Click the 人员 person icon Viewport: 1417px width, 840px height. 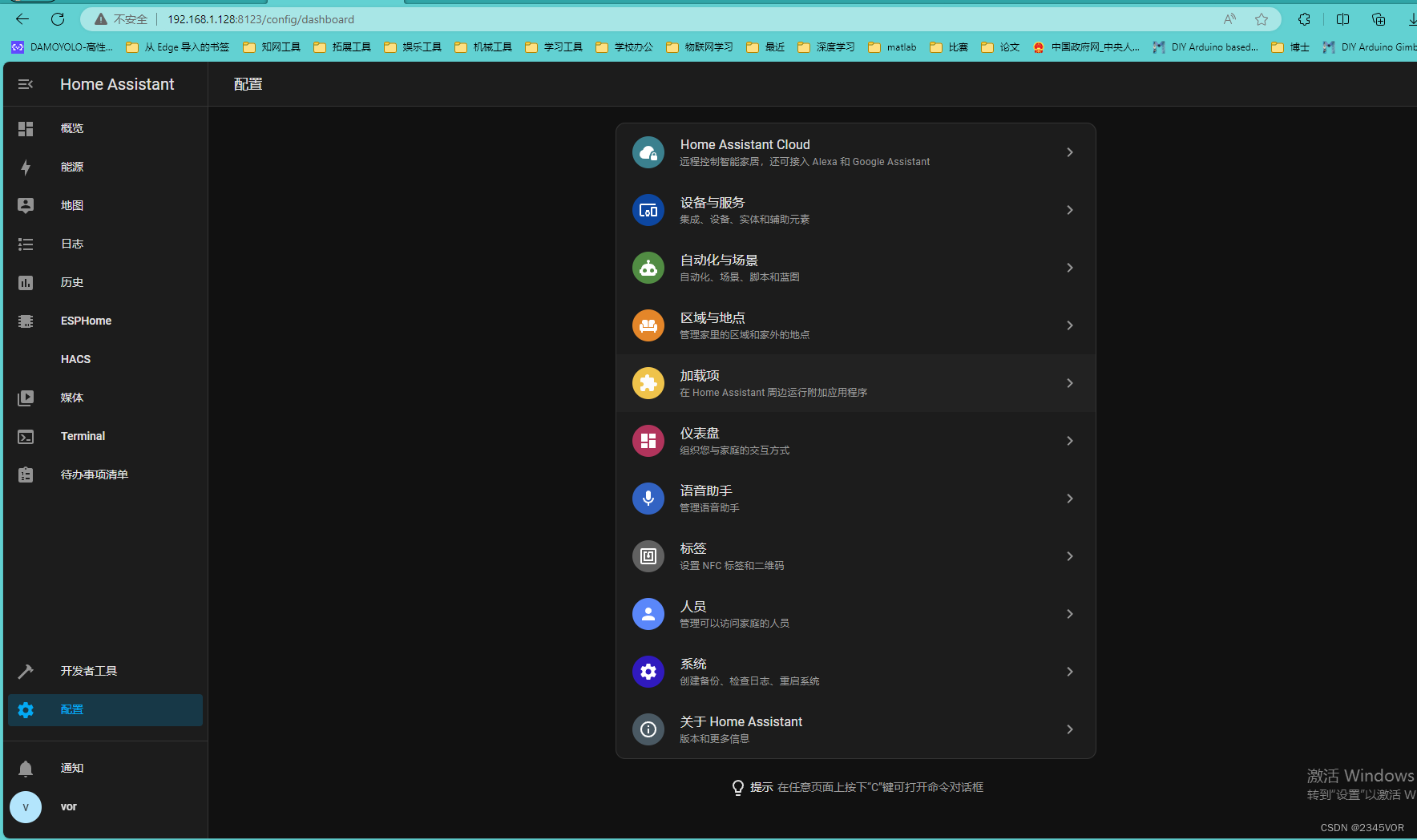(x=648, y=614)
